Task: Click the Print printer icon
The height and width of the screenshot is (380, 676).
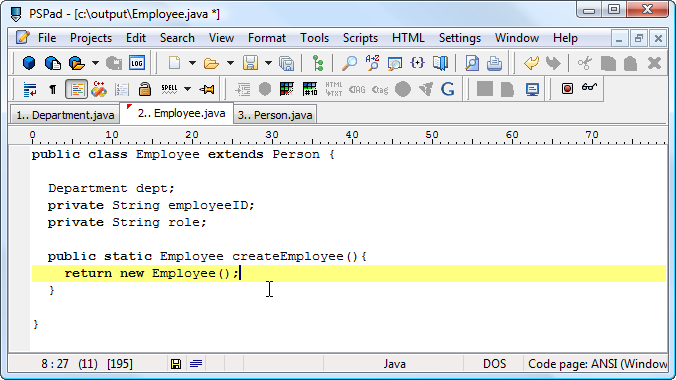Action: pyautogui.click(x=494, y=63)
